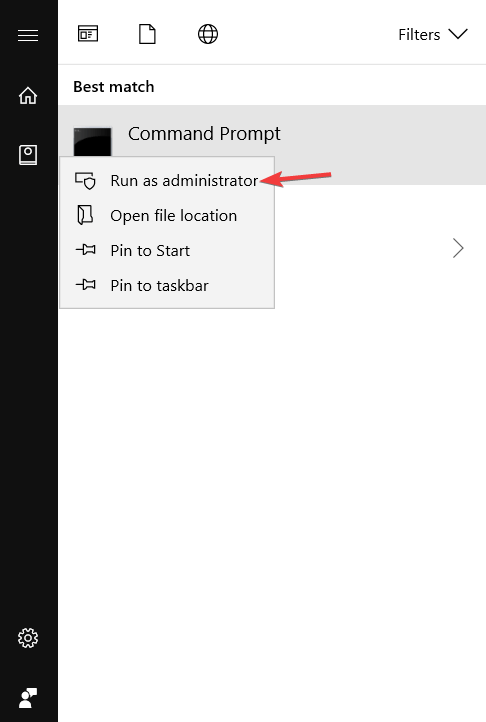Viewport: 486px width, 722px height.
Task: Expand the hamburger menu in the sidebar
Action: (x=28, y=35)
